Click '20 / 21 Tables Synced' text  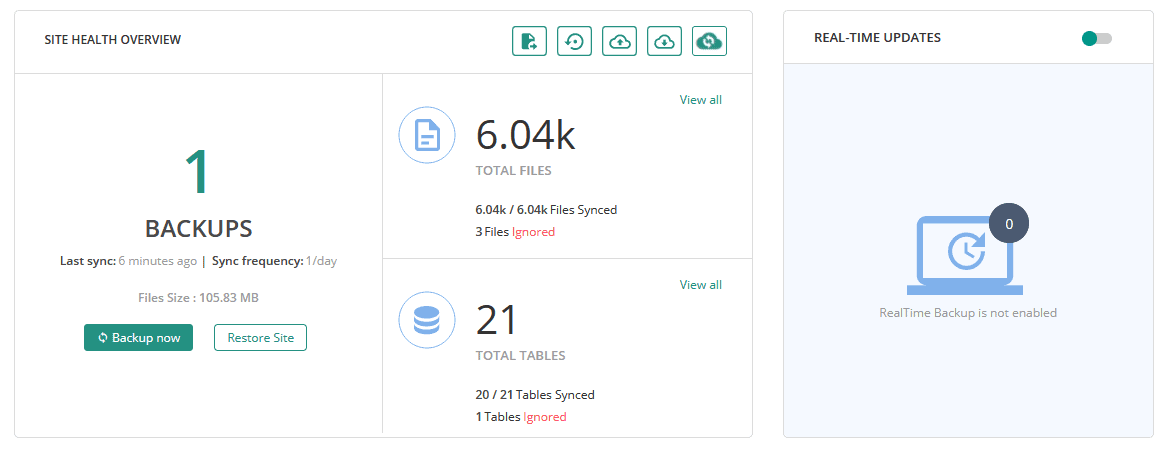pyautogui.click(x=535, y=394)
